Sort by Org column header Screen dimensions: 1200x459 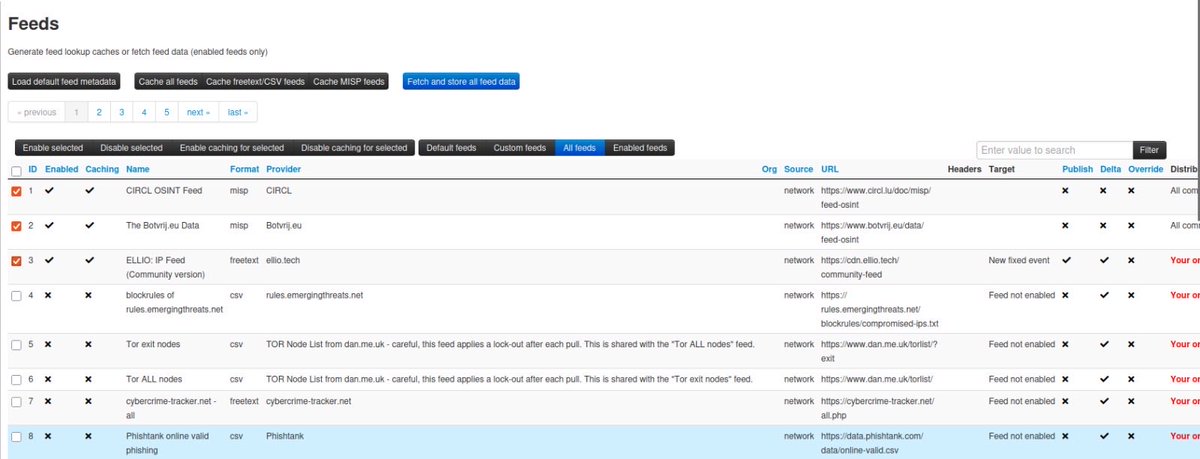769,170
